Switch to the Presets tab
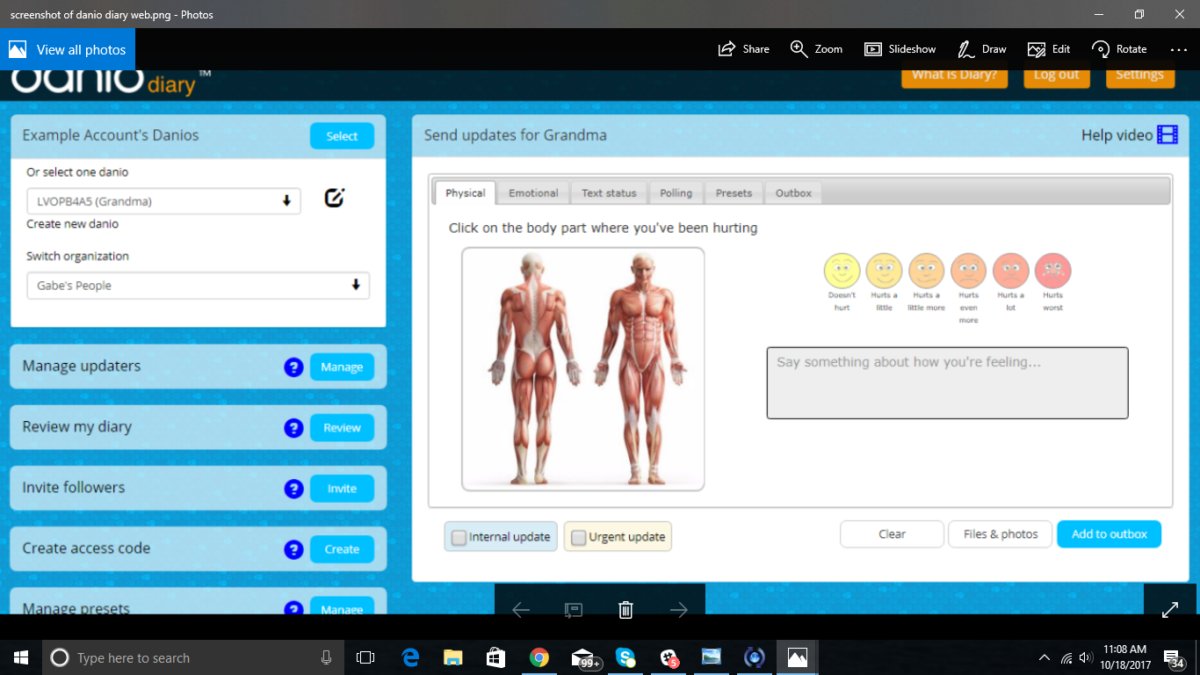This screenshot has width=1200, height=675. click(x=734, y=193)
